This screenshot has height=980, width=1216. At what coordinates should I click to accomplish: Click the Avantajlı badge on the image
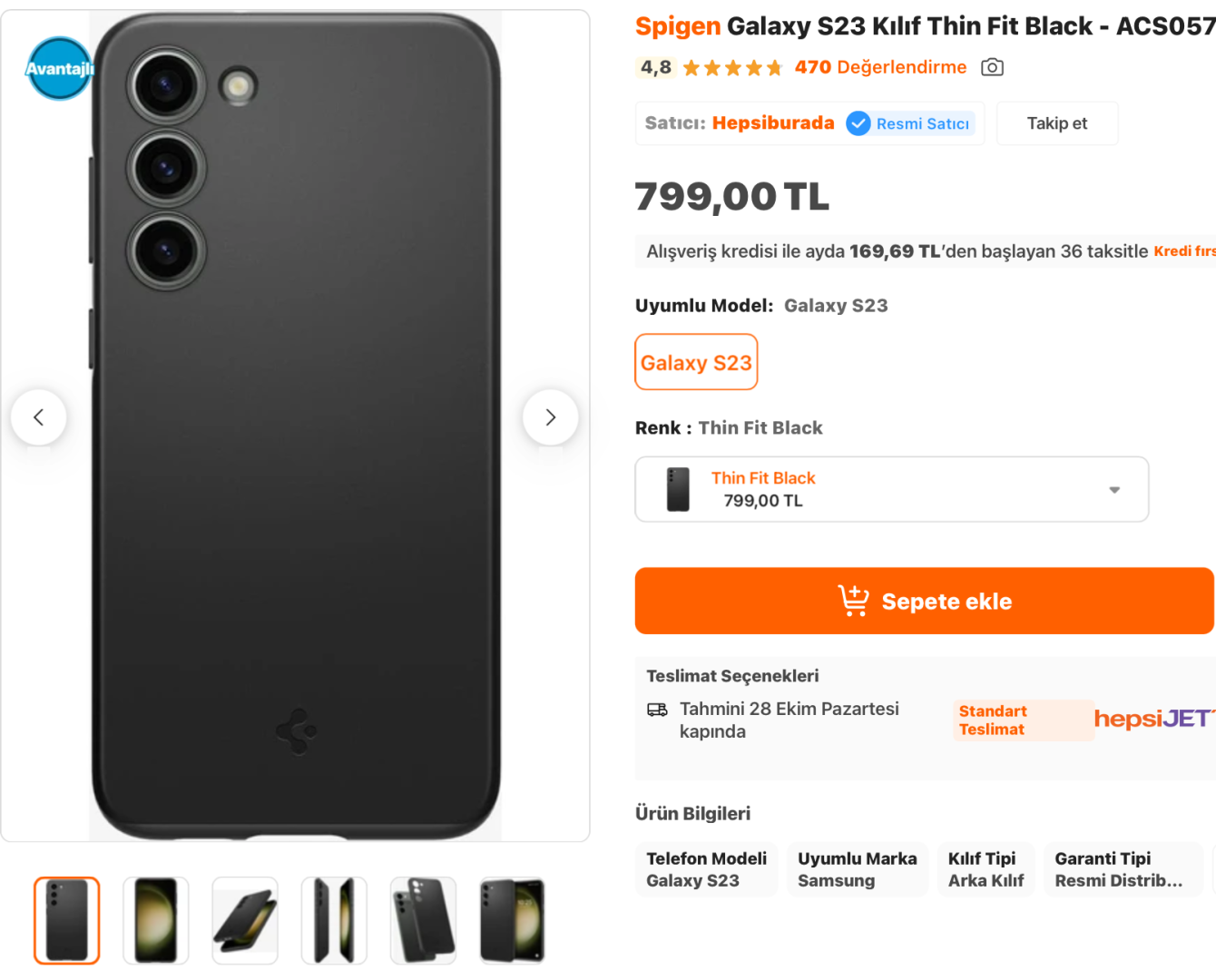[x=59, y=69]
